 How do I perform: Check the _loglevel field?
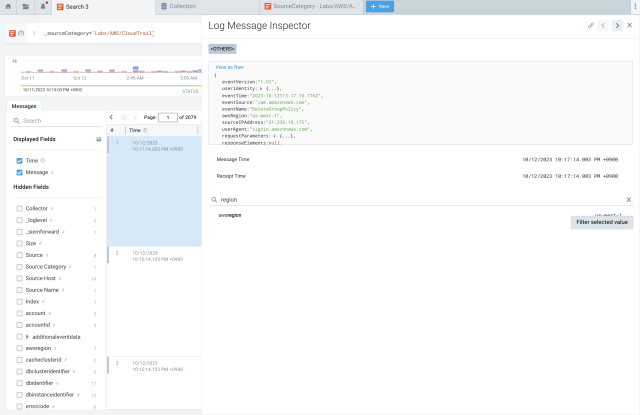pyautogui.click(x=19, y=220)
